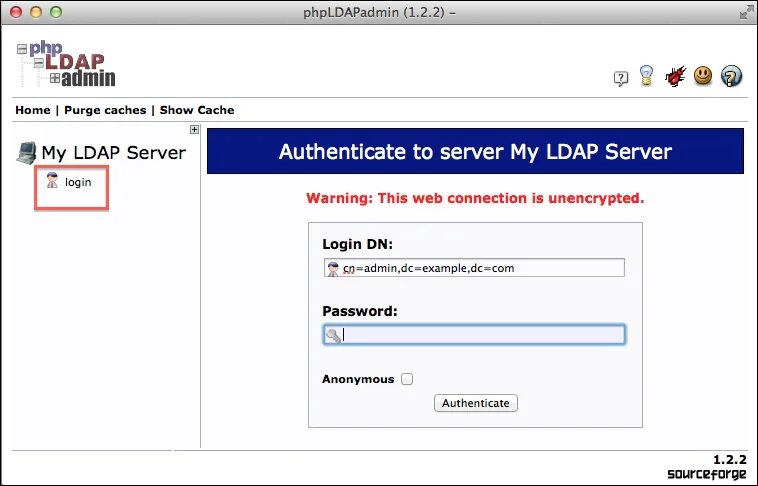Viewport: 758px width, 486px height.
Task: Click the red bug report icon
Action: click(675, 76)
